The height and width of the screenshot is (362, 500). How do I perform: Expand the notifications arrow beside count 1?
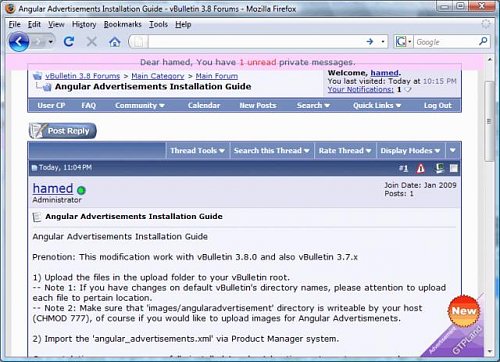[x=408, y=90]
